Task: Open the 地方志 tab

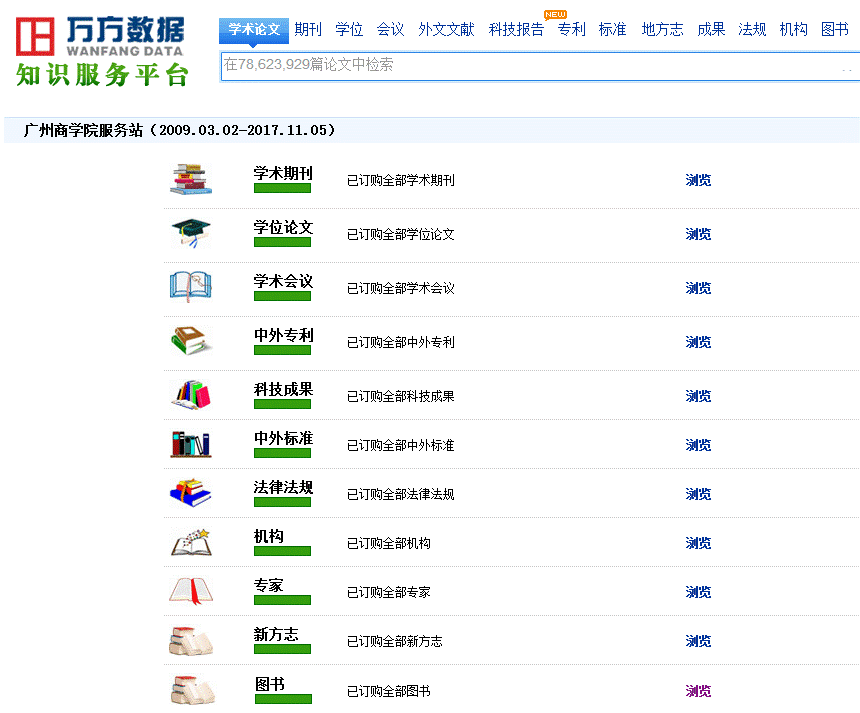Action: point(663,29)
